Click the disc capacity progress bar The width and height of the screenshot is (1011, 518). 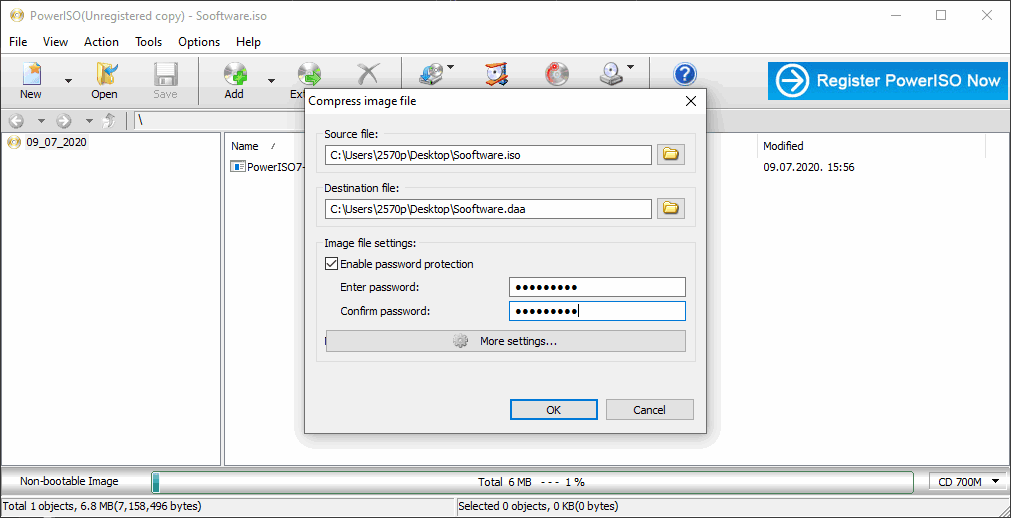(x=533, y=482)
